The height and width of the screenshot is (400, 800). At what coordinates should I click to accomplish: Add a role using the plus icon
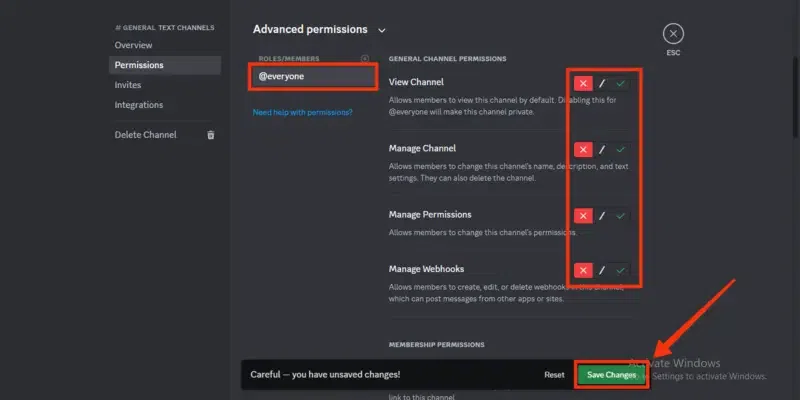[364, 58]
